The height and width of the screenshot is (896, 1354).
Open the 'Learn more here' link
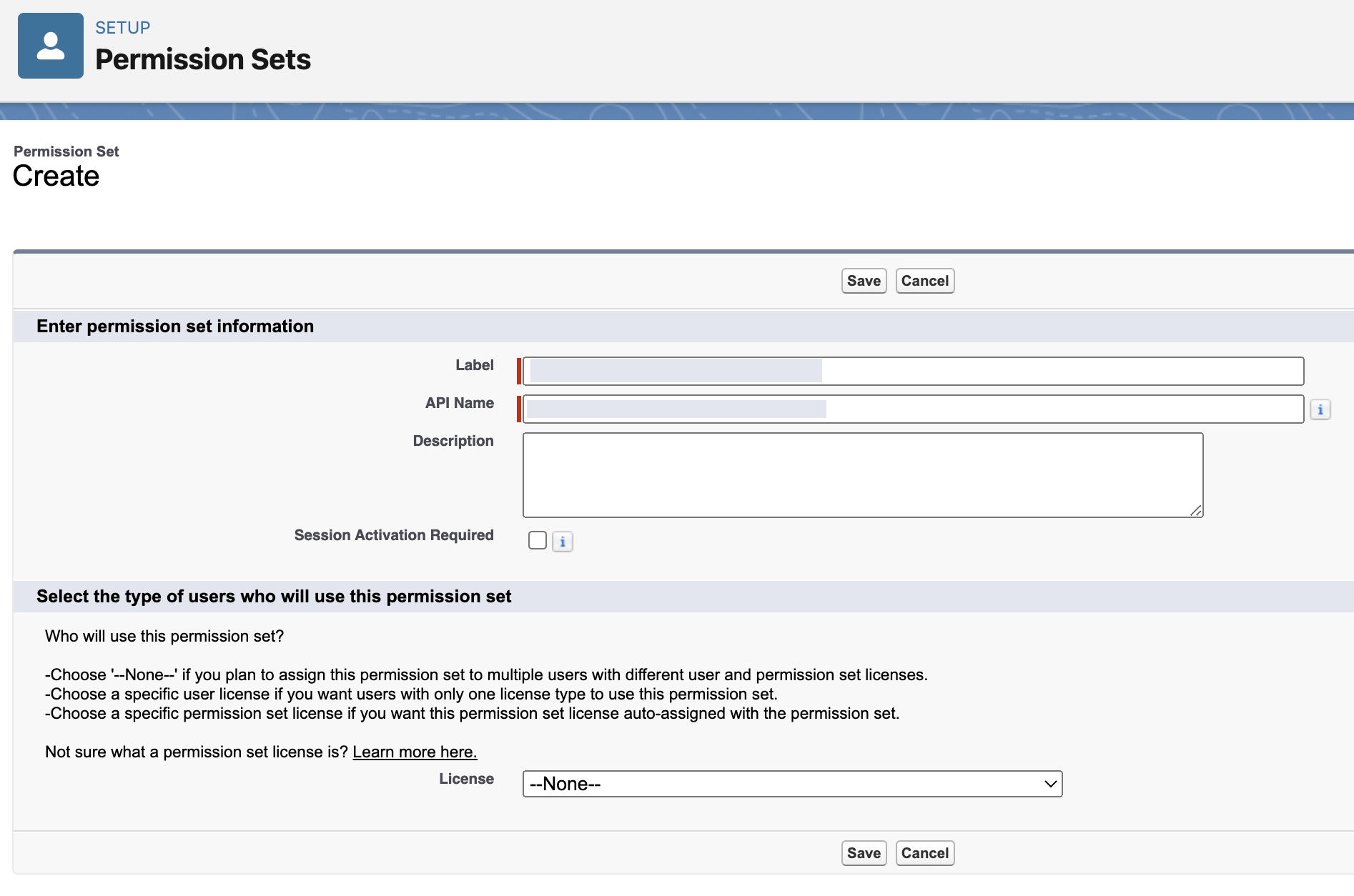pyautogui.click(x=415, y=752)
